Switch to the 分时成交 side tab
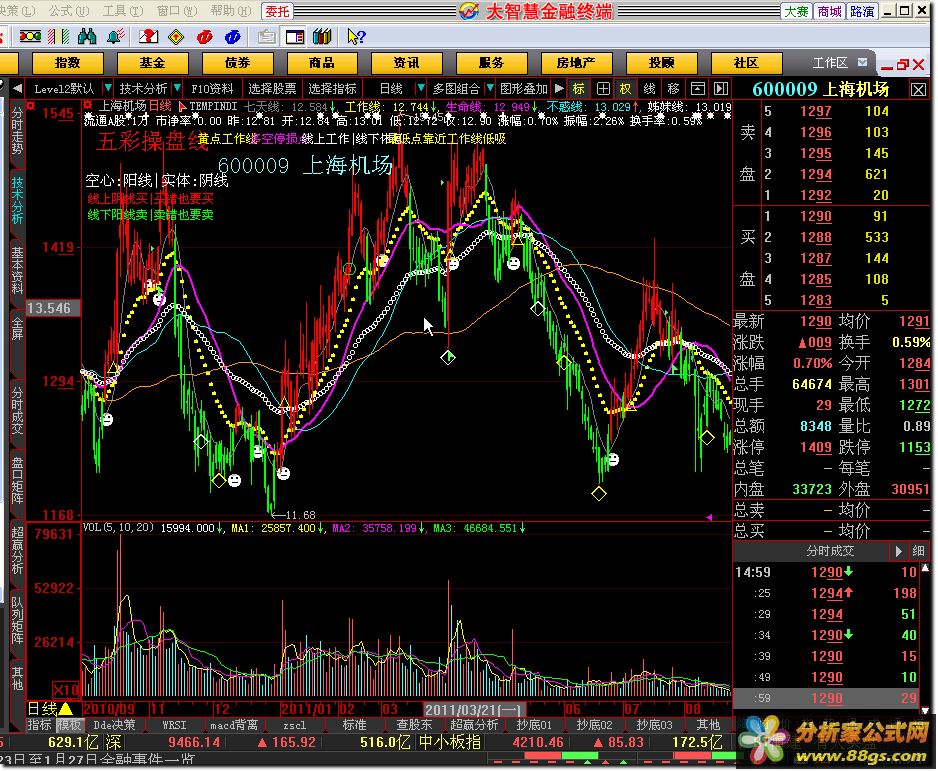This screenshot has height=771, width=938. coord(17,410)
